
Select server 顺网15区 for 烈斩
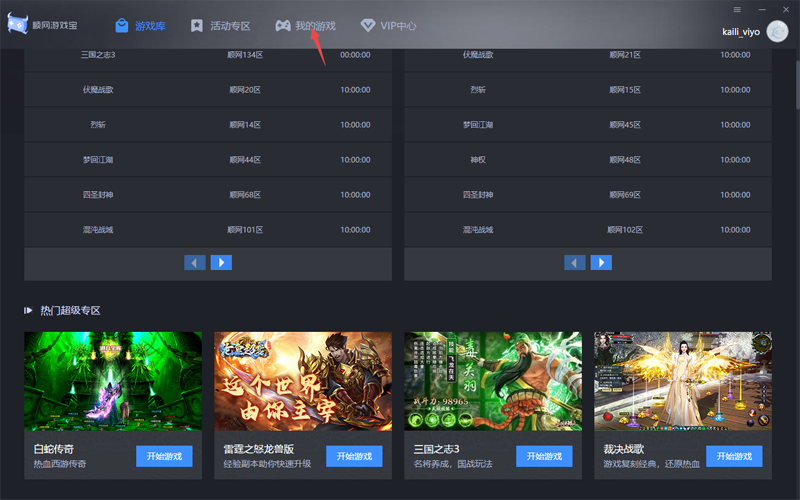click(625, 90)
